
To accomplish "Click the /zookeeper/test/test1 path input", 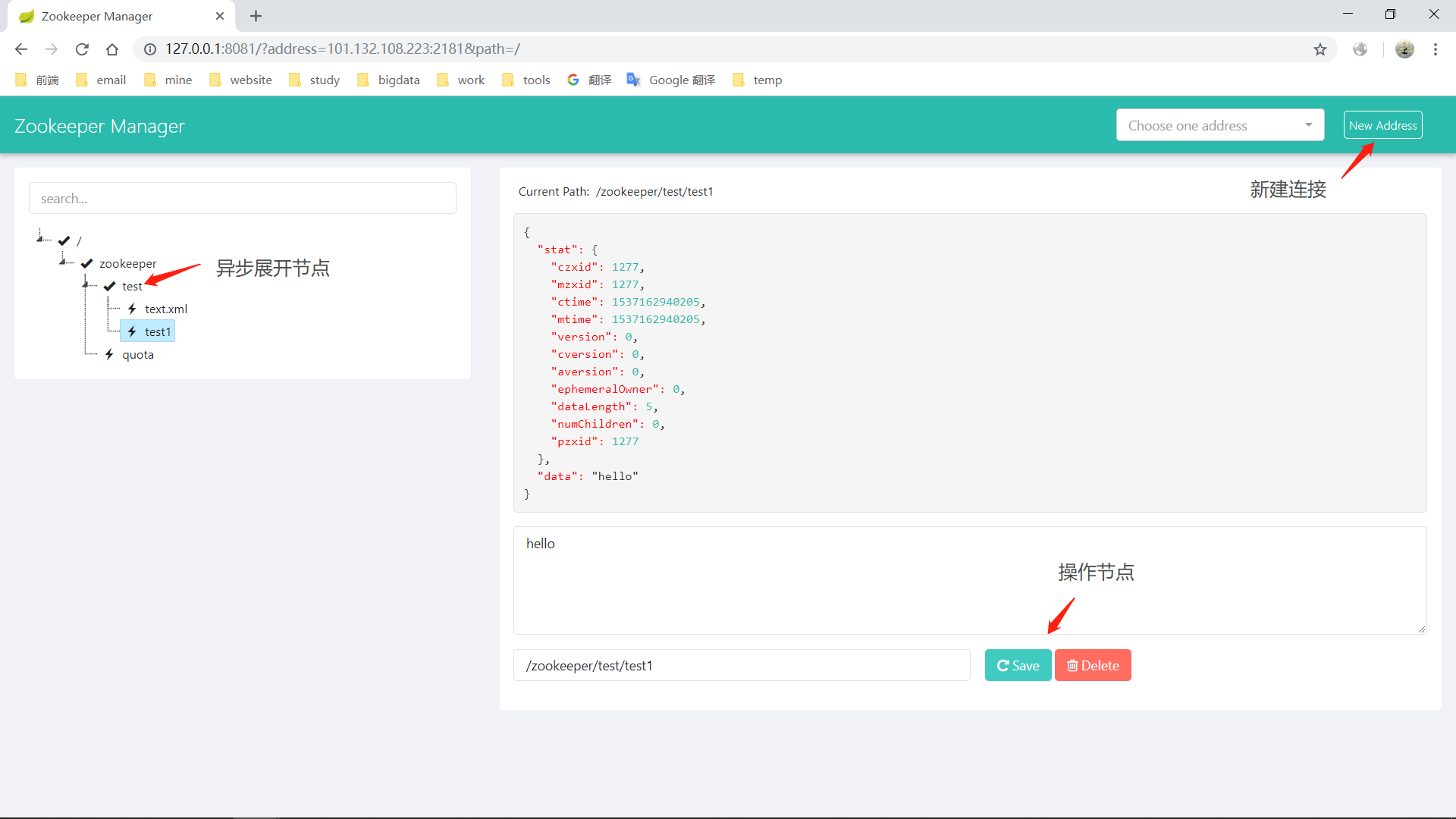I will (742, 665).
